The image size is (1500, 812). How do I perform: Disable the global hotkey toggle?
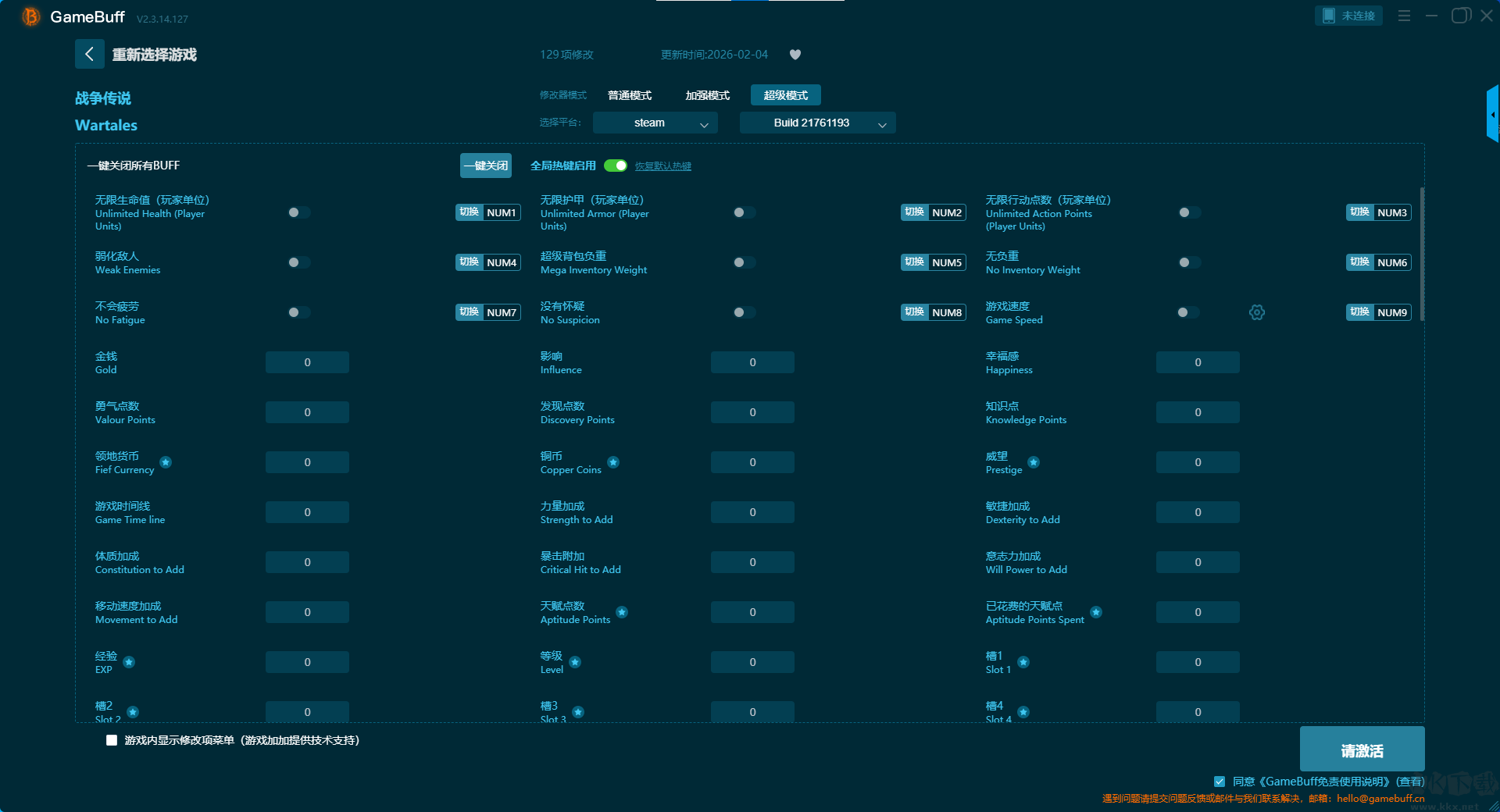click(616, 166)
